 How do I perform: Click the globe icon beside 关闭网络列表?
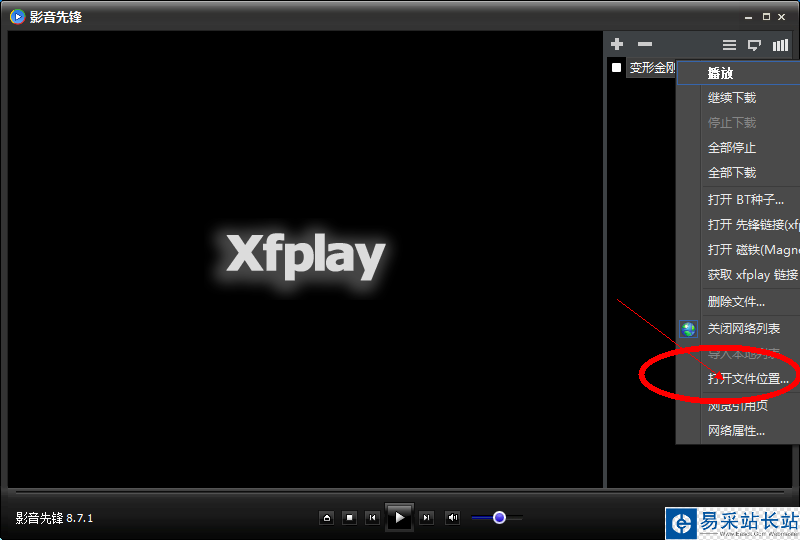coord(688,329)
